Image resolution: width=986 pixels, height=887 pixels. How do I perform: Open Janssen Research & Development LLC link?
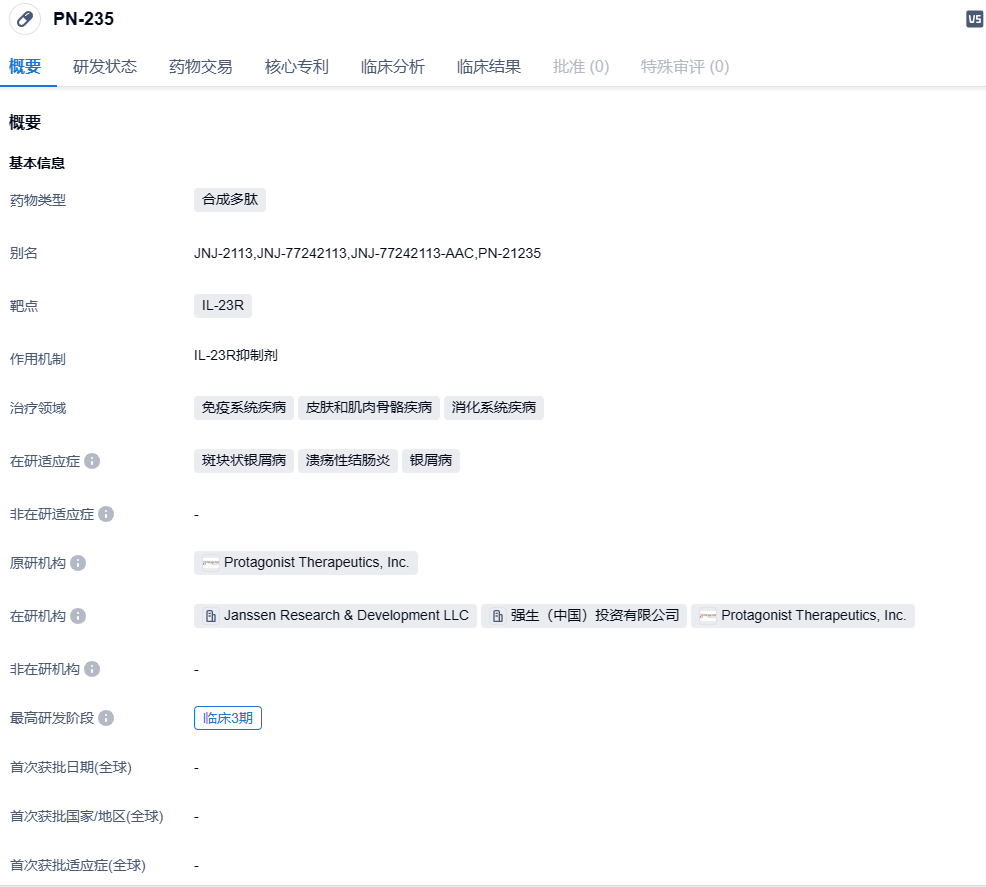[x=335, y=616]
